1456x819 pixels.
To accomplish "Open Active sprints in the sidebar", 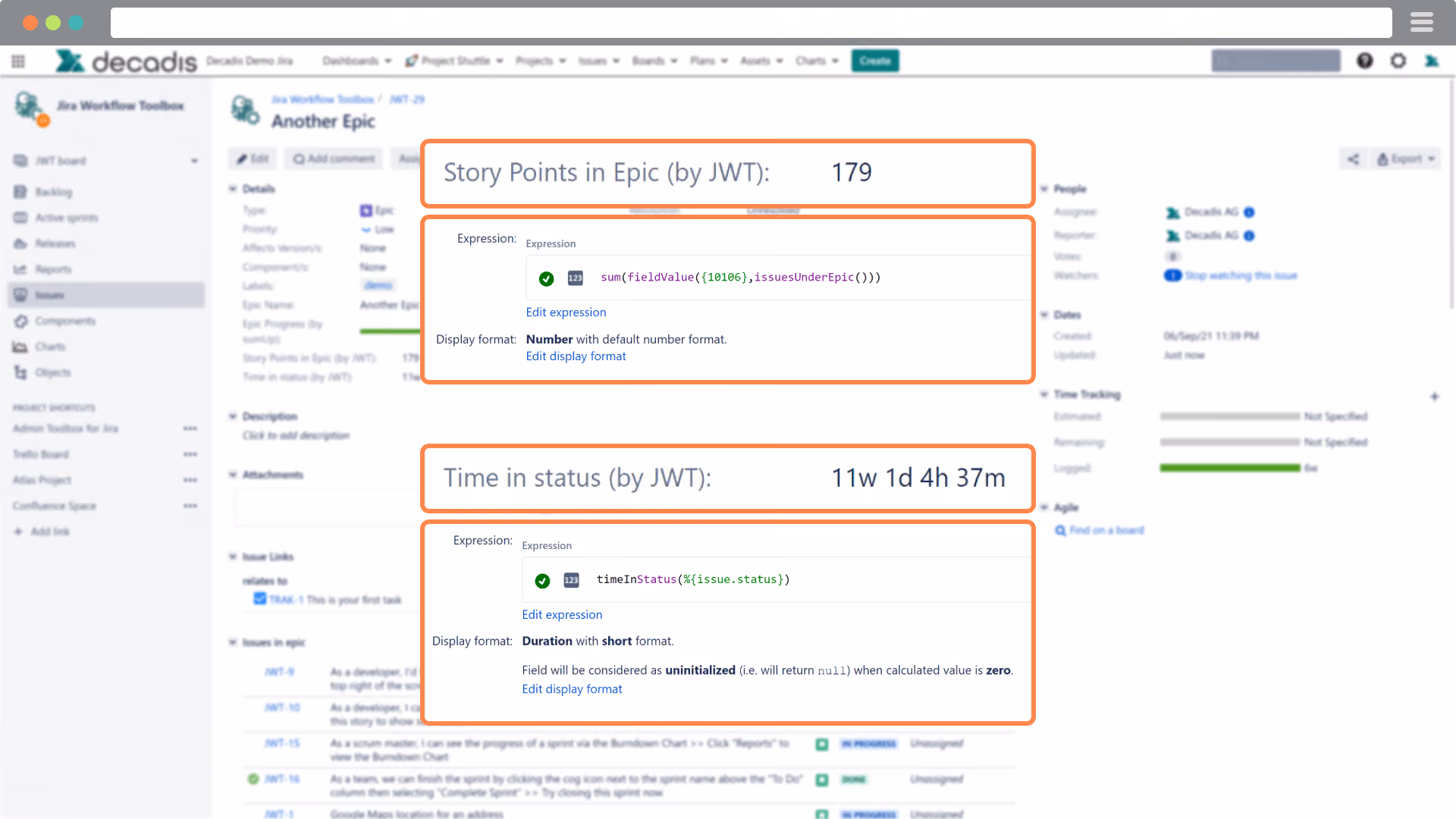I will pyautogui.click(x=67, y=218).
